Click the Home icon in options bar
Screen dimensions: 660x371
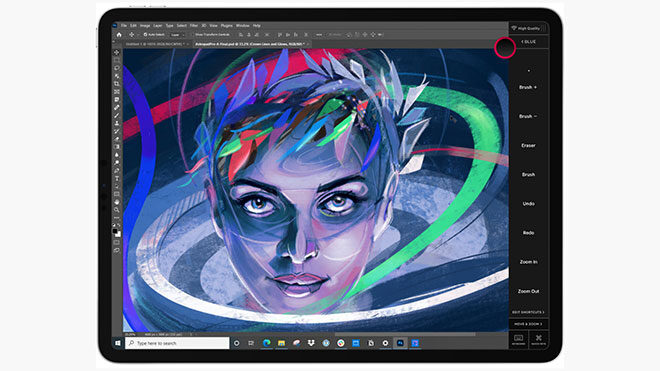pyautogui.click(x=119, y=35)
